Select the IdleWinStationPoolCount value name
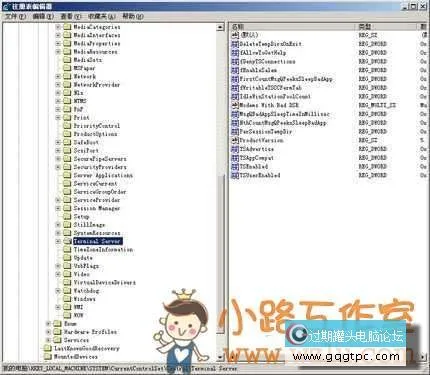430x375 pixels. pyautogui.click(x=275, y=96)
